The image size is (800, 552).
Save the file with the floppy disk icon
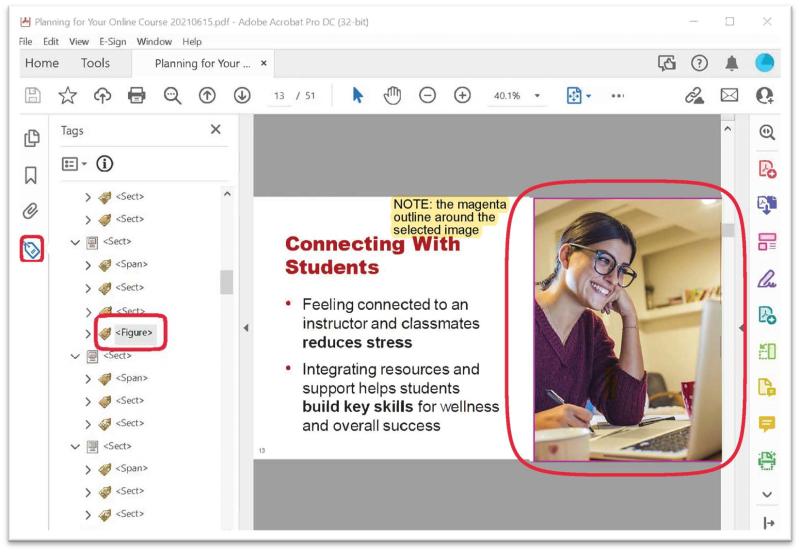pyautogui.click(x=33, y=95)
